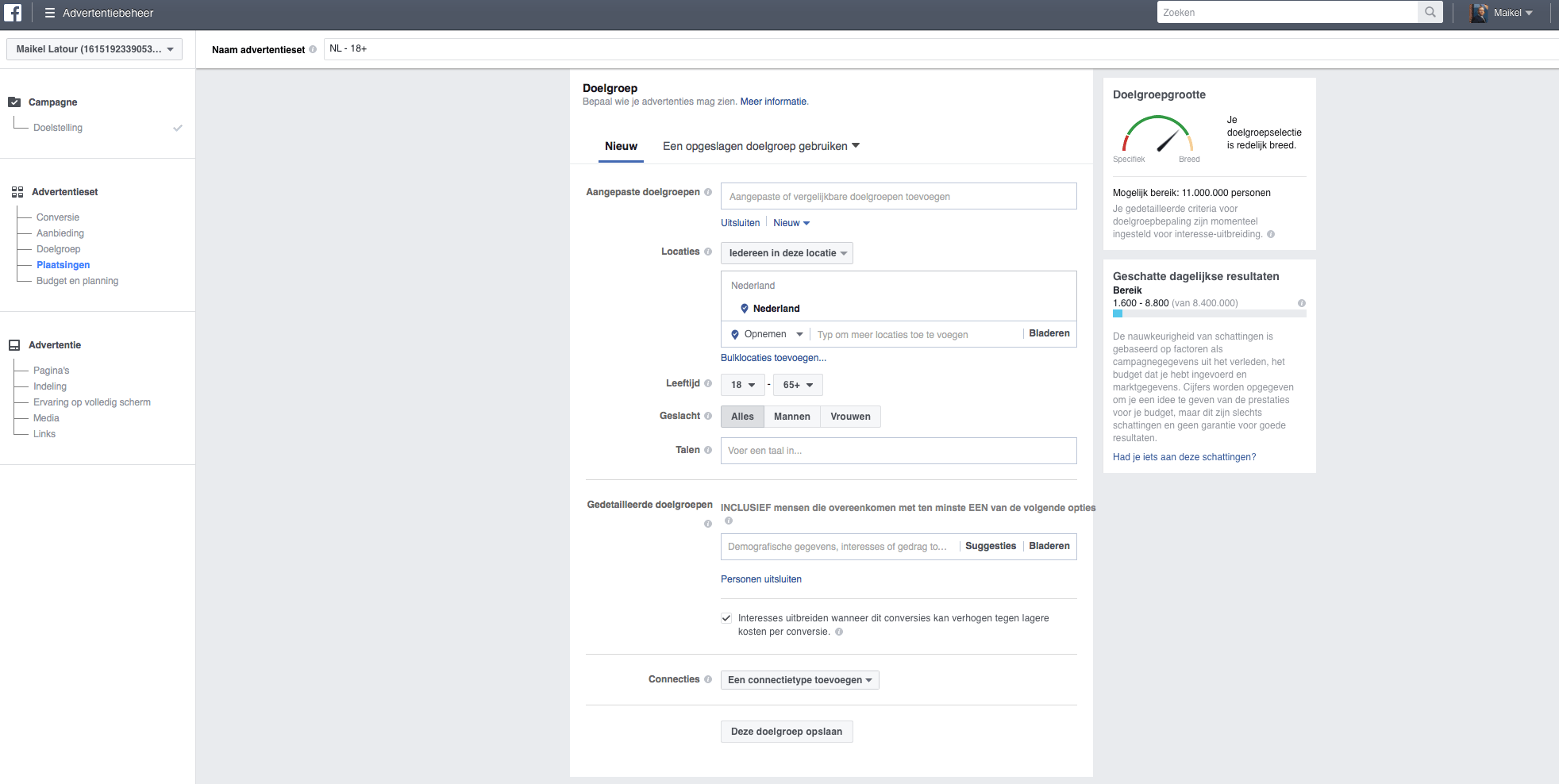Click info icon beside Leeftijd
Image resolution: width=1559 pixels, height=784 pixels.
708,383
